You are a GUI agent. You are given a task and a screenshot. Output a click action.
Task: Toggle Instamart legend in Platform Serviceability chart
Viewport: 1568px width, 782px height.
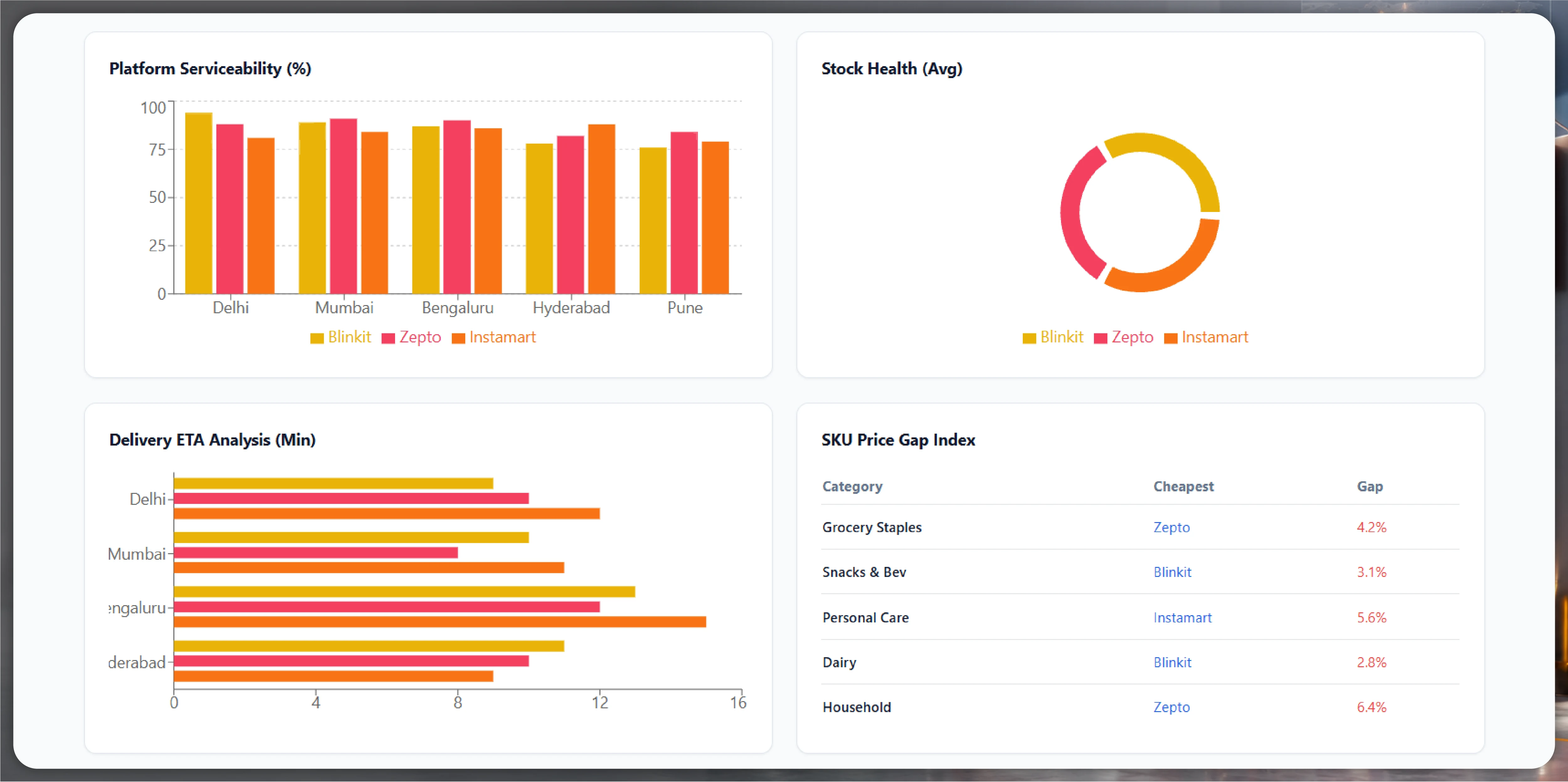coord(494,337)
